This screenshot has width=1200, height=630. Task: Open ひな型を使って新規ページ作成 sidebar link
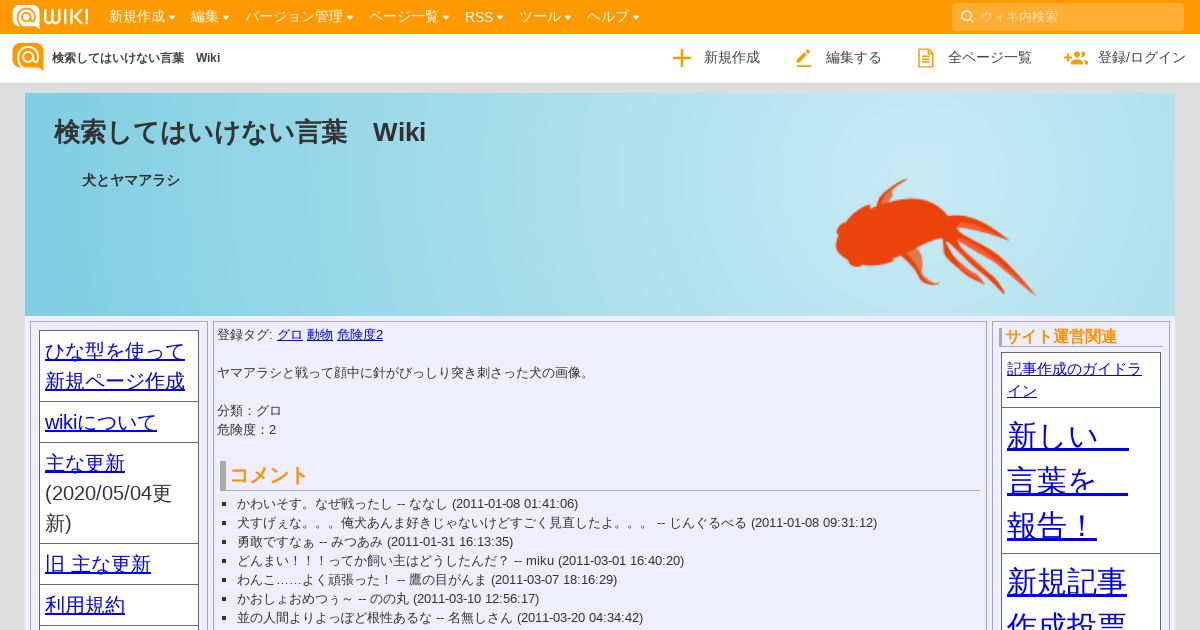point(115,366)
